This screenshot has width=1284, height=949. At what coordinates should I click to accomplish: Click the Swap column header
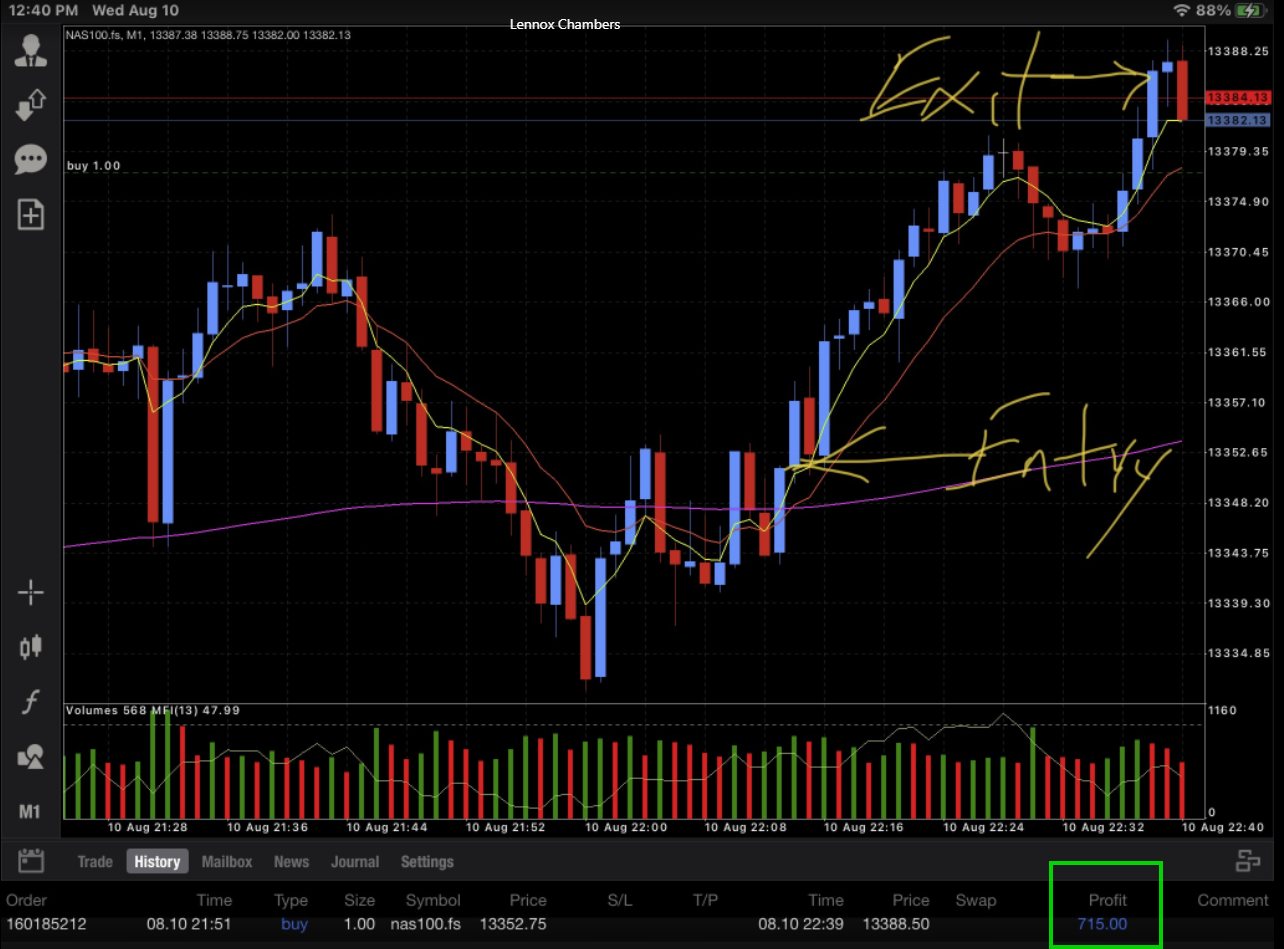975,900
